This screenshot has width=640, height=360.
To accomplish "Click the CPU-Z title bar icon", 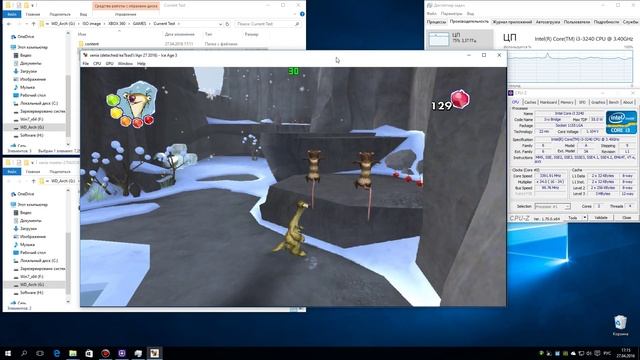I will pos(511,93).
